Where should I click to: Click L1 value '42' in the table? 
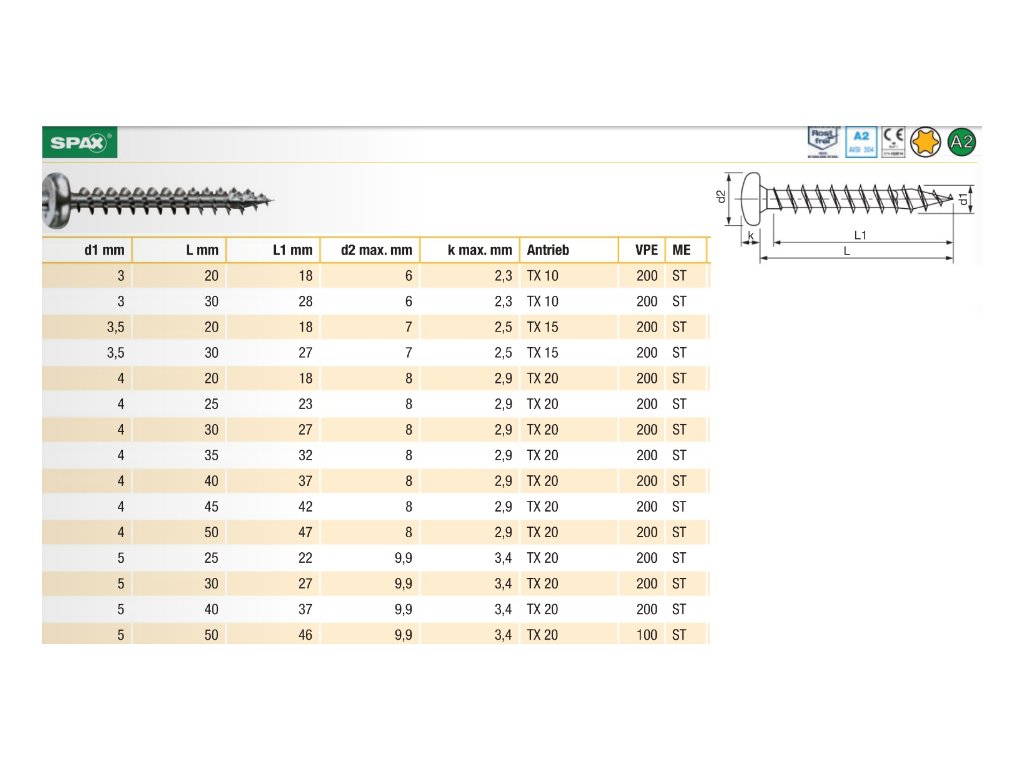[306, 507]
